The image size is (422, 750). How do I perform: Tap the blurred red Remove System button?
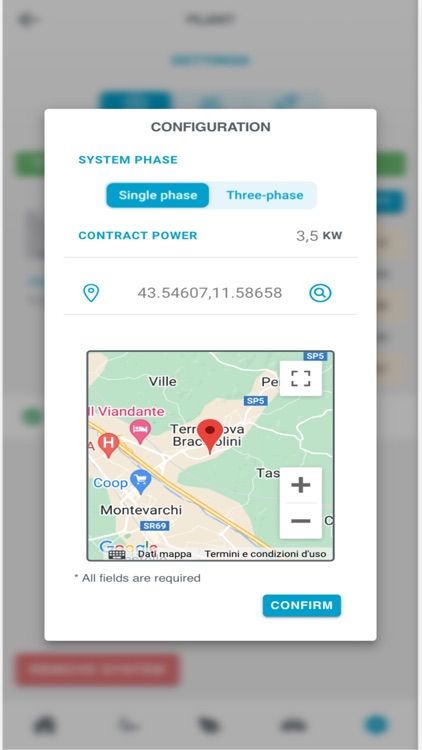pyautogui.click(x=98, y=670)
